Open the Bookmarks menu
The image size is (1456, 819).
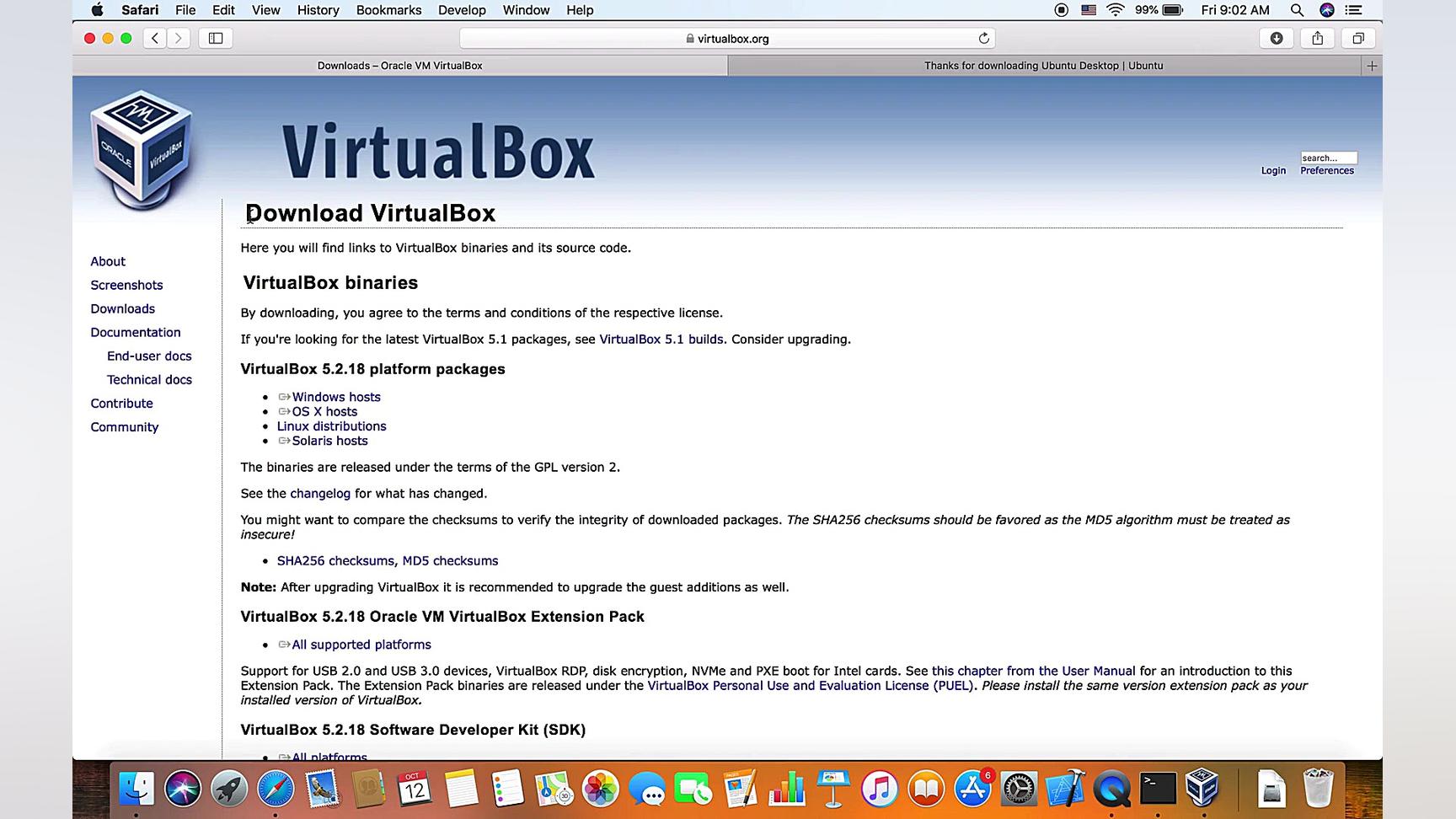[x=388, y=10]
